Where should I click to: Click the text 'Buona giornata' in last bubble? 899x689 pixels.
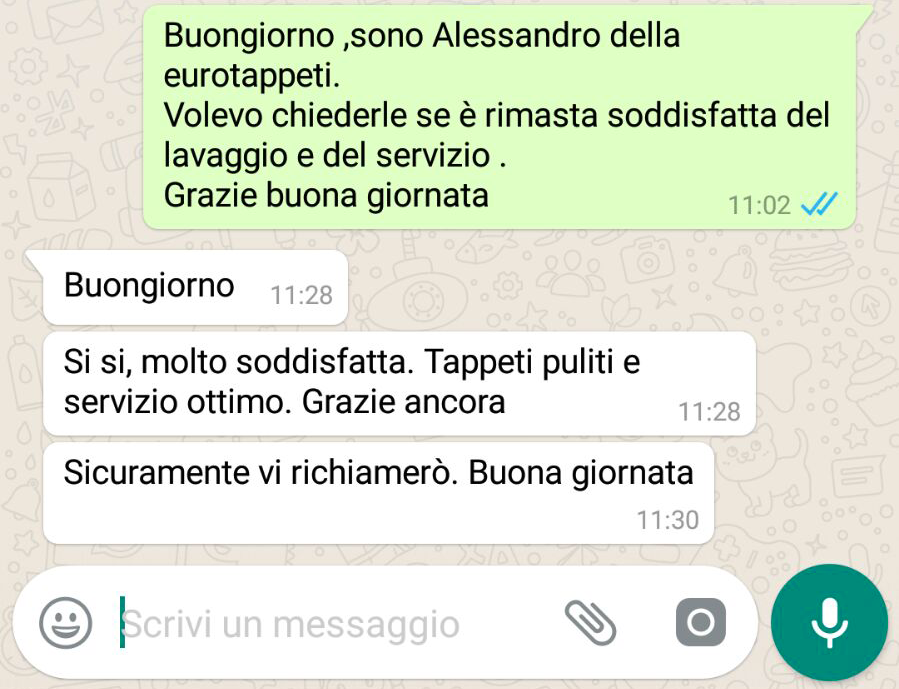point(581,473)
